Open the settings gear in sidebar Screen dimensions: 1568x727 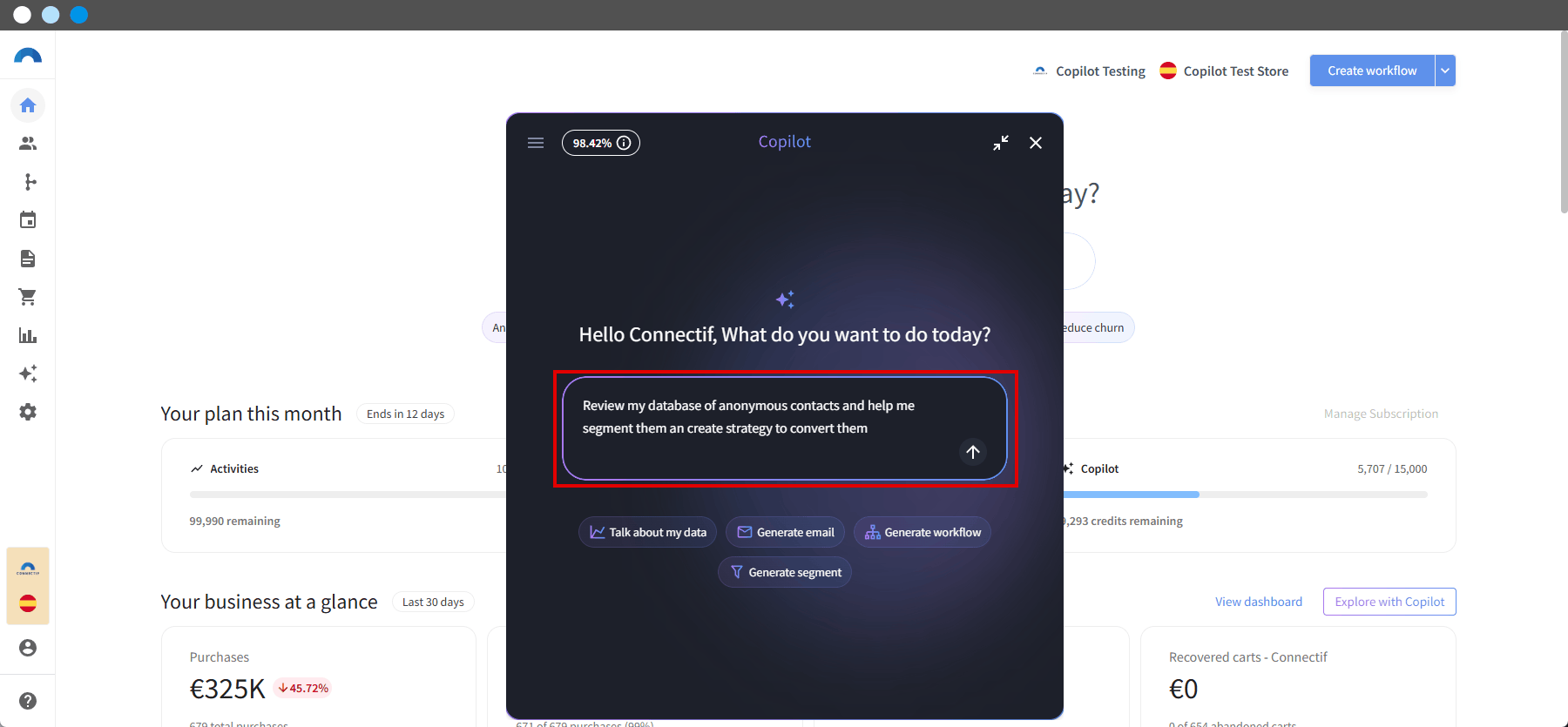coord(28,412)
